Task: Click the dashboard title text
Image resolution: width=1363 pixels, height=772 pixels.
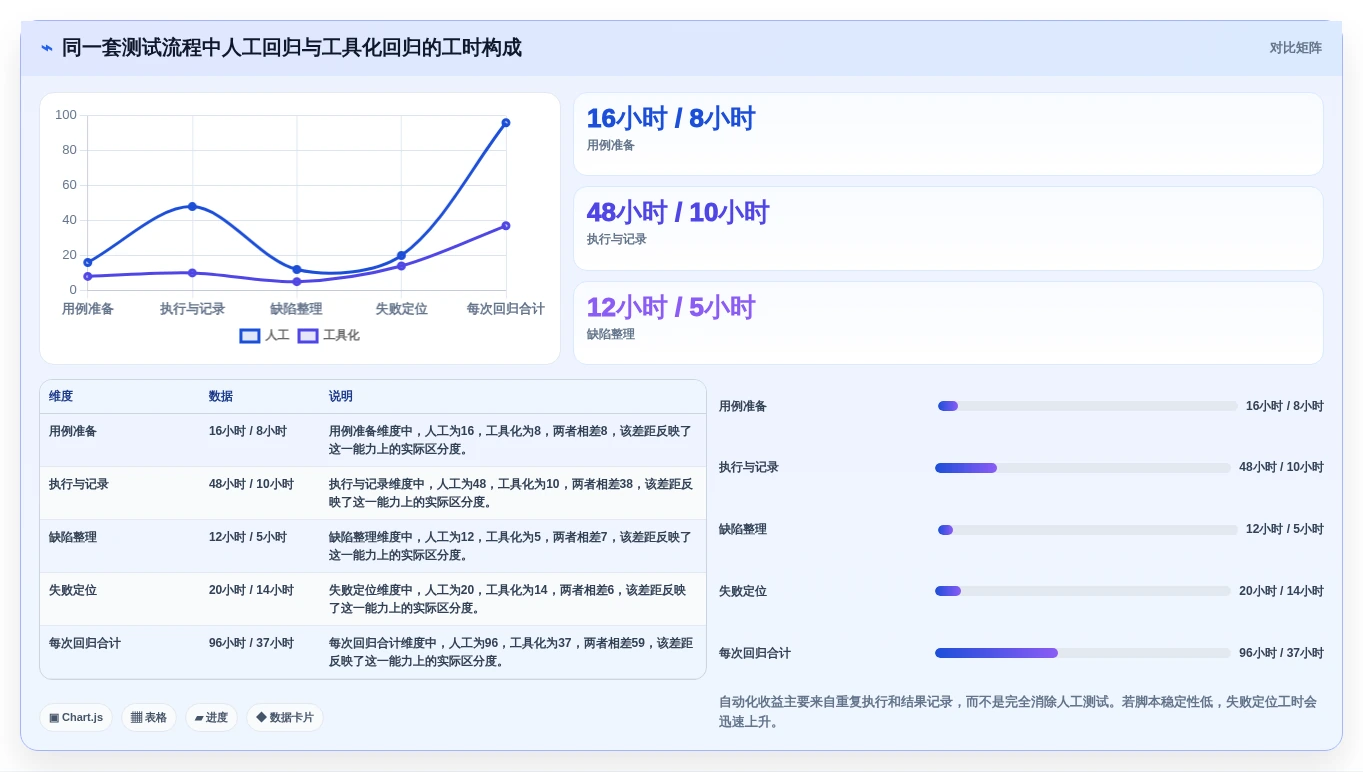Action: point(292,48)
